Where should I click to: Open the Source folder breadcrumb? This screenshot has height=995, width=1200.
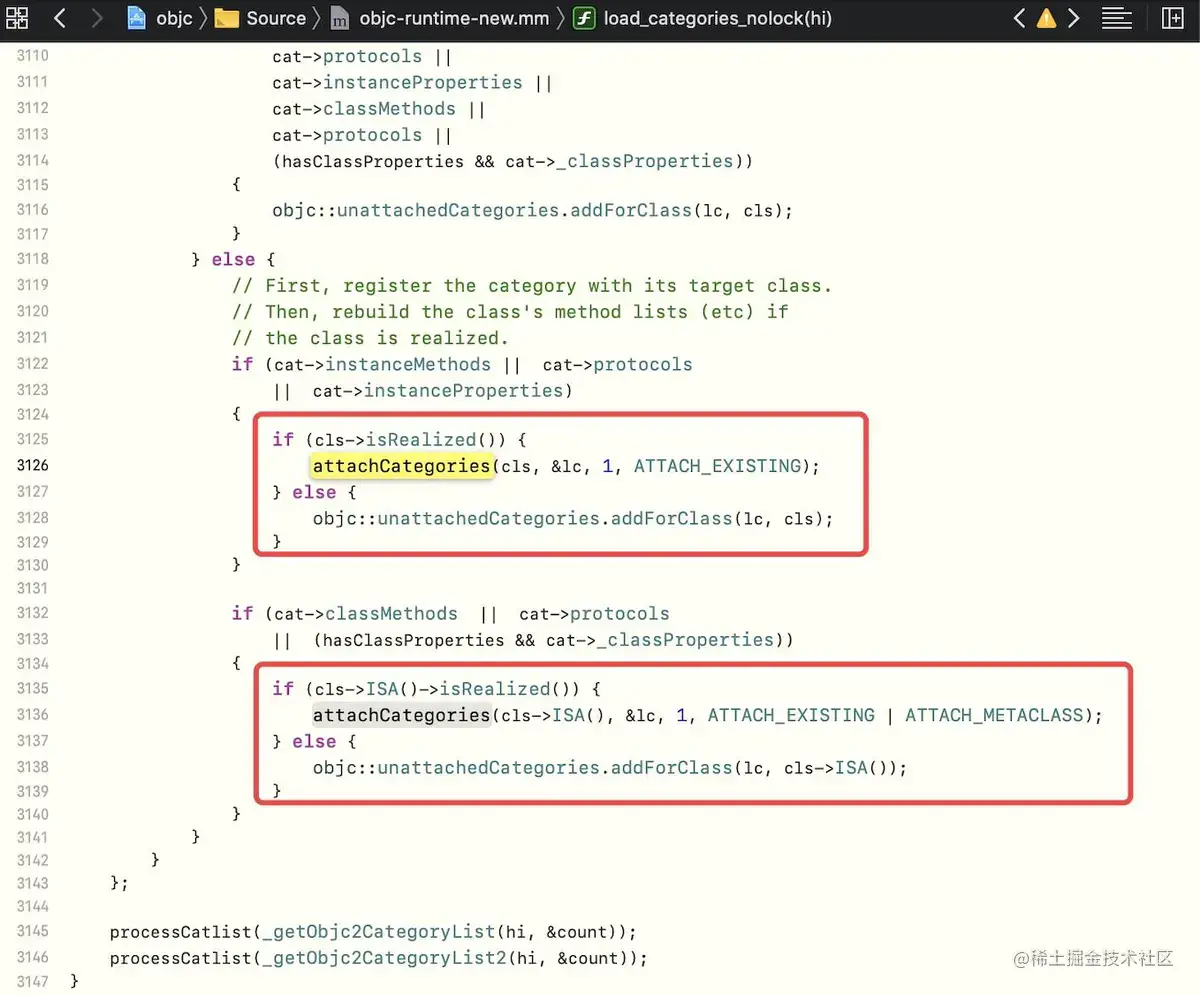(x=276, y=18)
